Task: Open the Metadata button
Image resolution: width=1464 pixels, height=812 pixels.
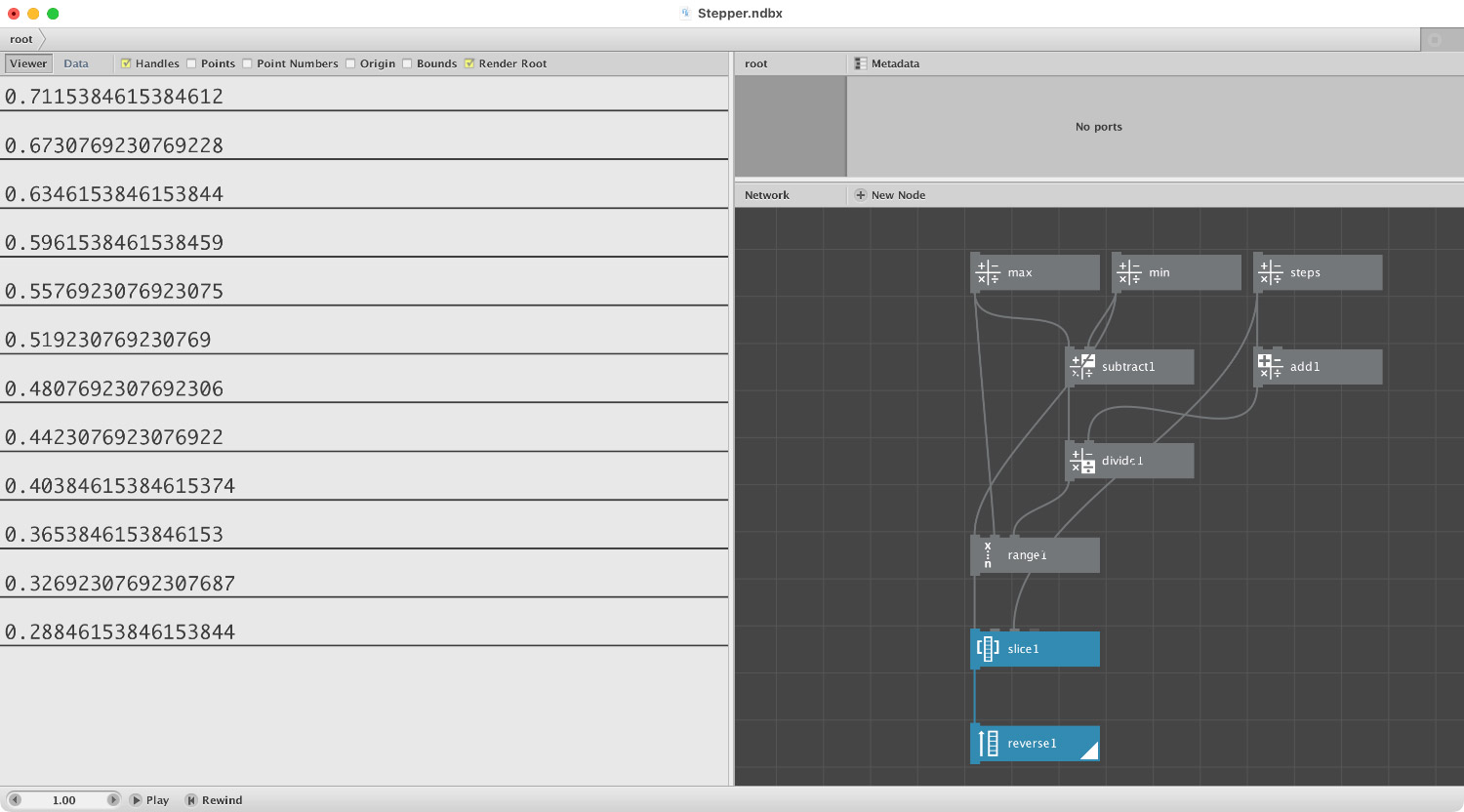Action: tap(886, 63)
